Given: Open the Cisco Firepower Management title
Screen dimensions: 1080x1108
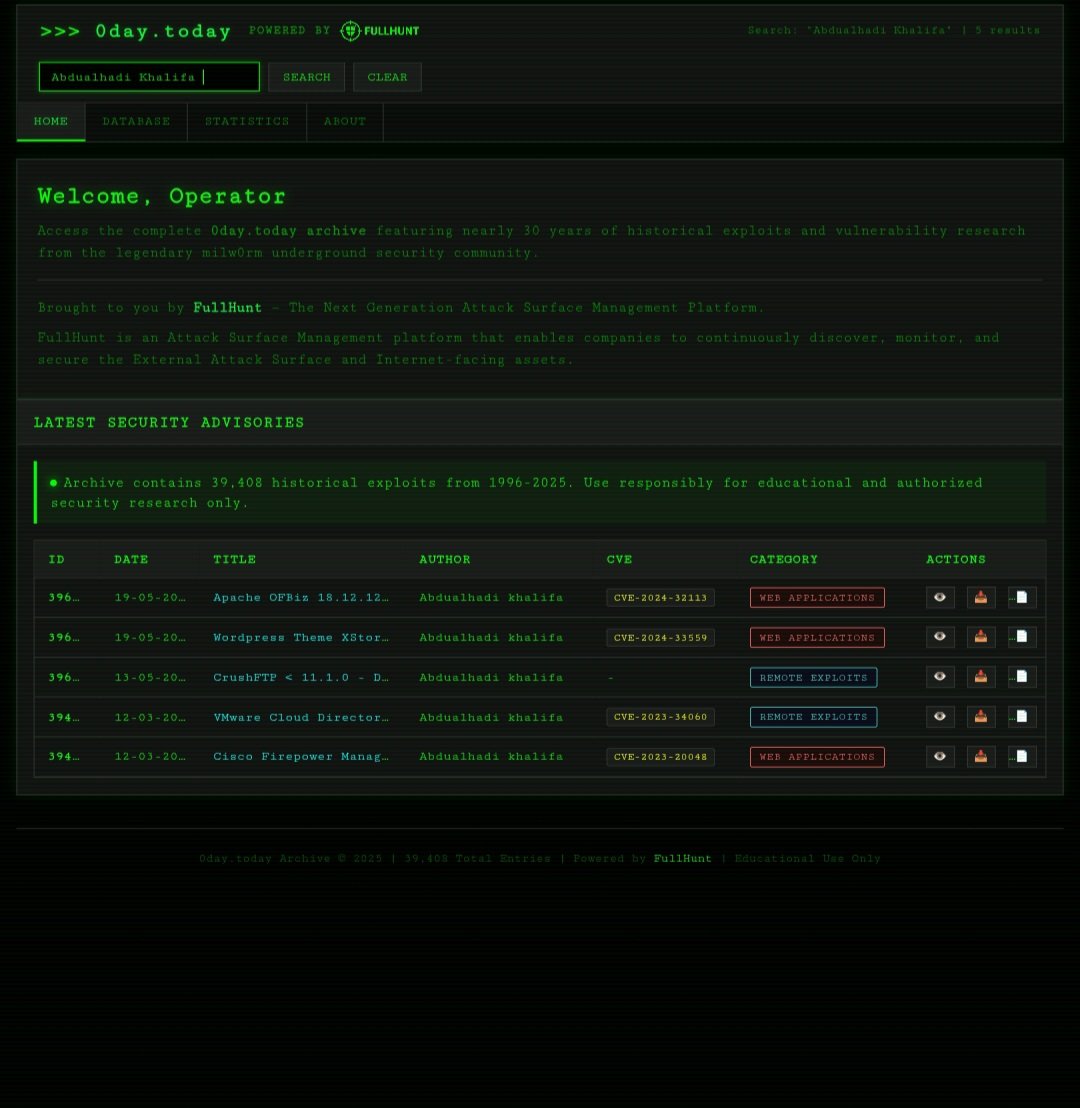Looking at the screenshot, I should tap(301, 756).
